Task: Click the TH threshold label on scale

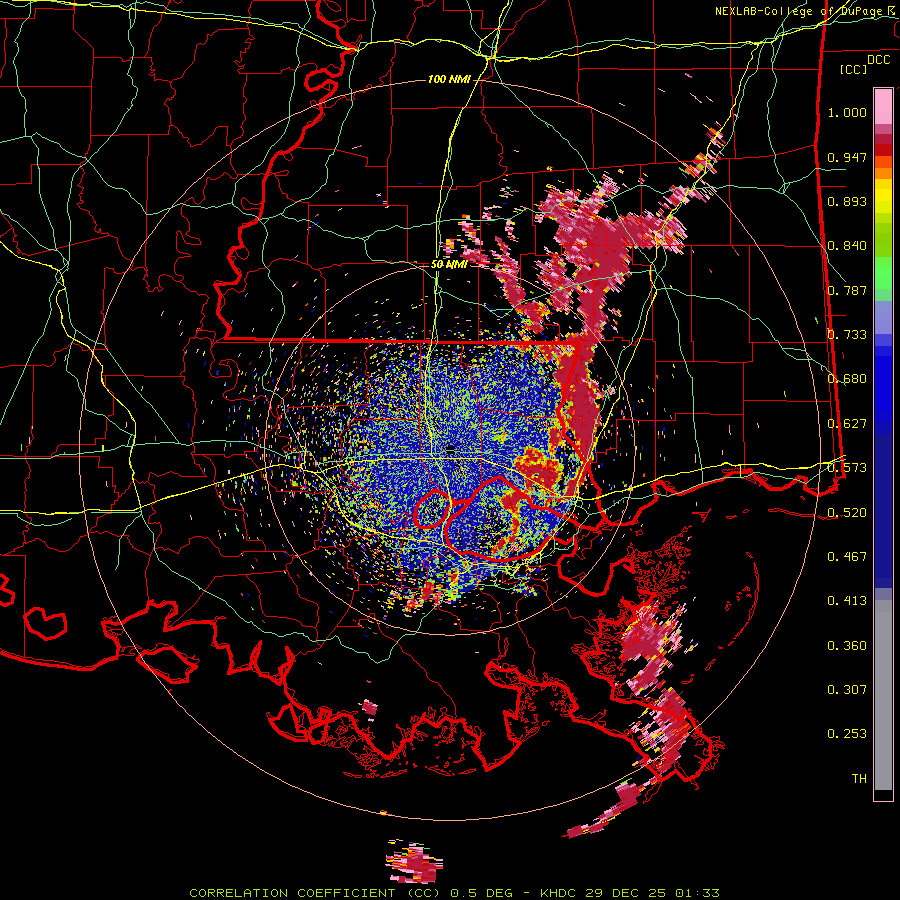Action: 859,778
